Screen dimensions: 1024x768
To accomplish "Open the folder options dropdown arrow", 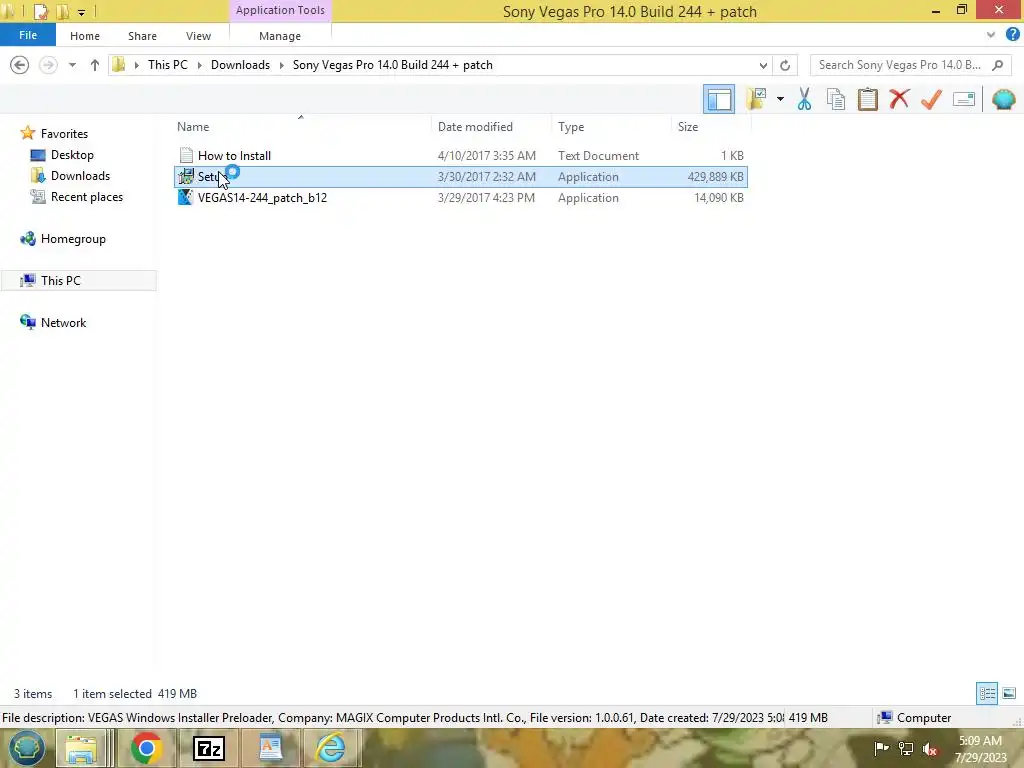I will click(x=780, y=99).
